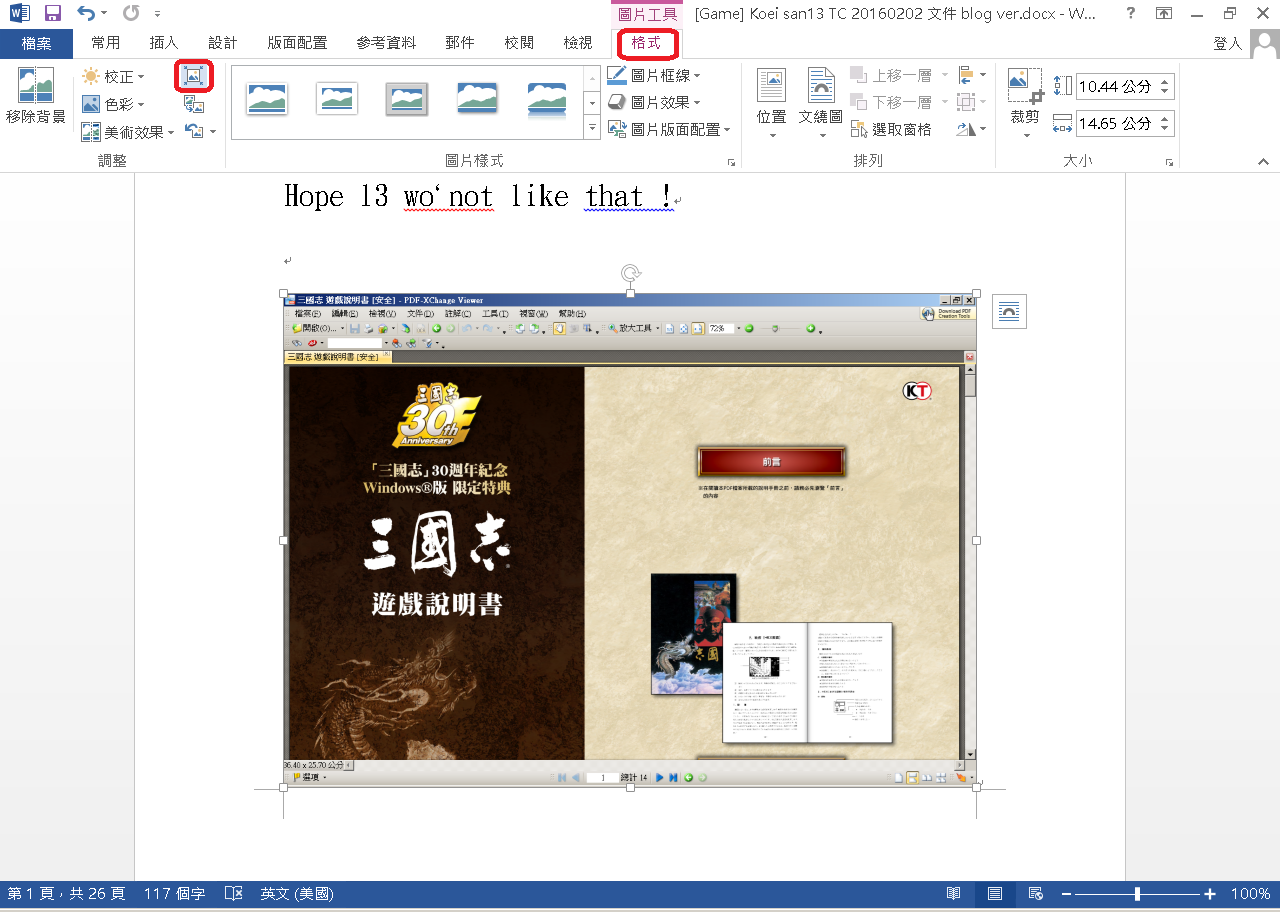
Task: Open the 校正 (Corrections) dropdown
Action: pyautogui.click(x=113, y=76)
